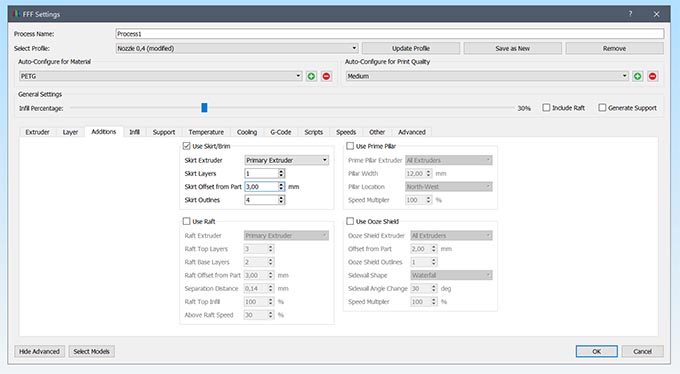Click the Select Models button
The image size is (680, 374).
[x=92, y=351]
